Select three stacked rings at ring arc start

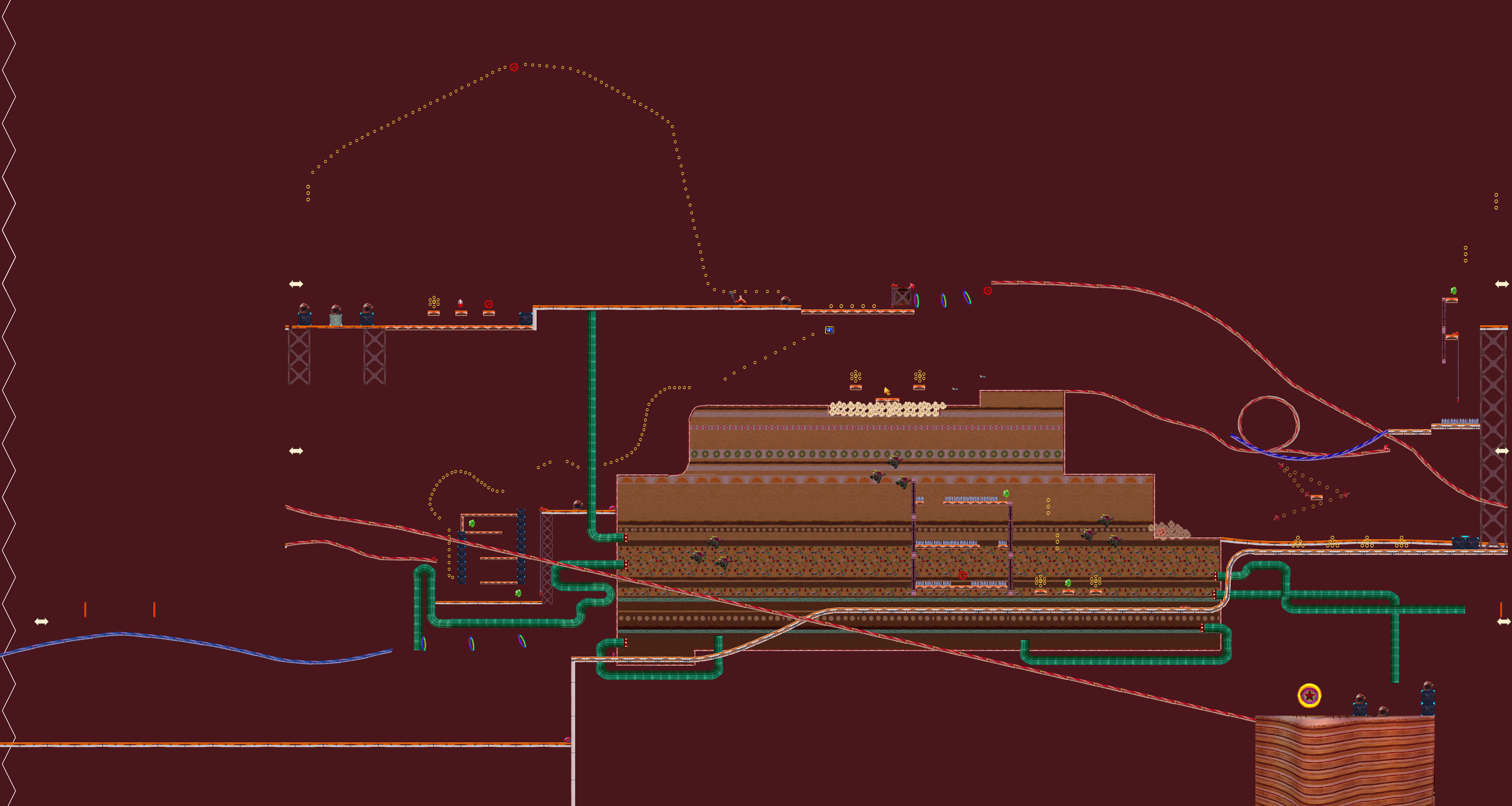[308, 193]
